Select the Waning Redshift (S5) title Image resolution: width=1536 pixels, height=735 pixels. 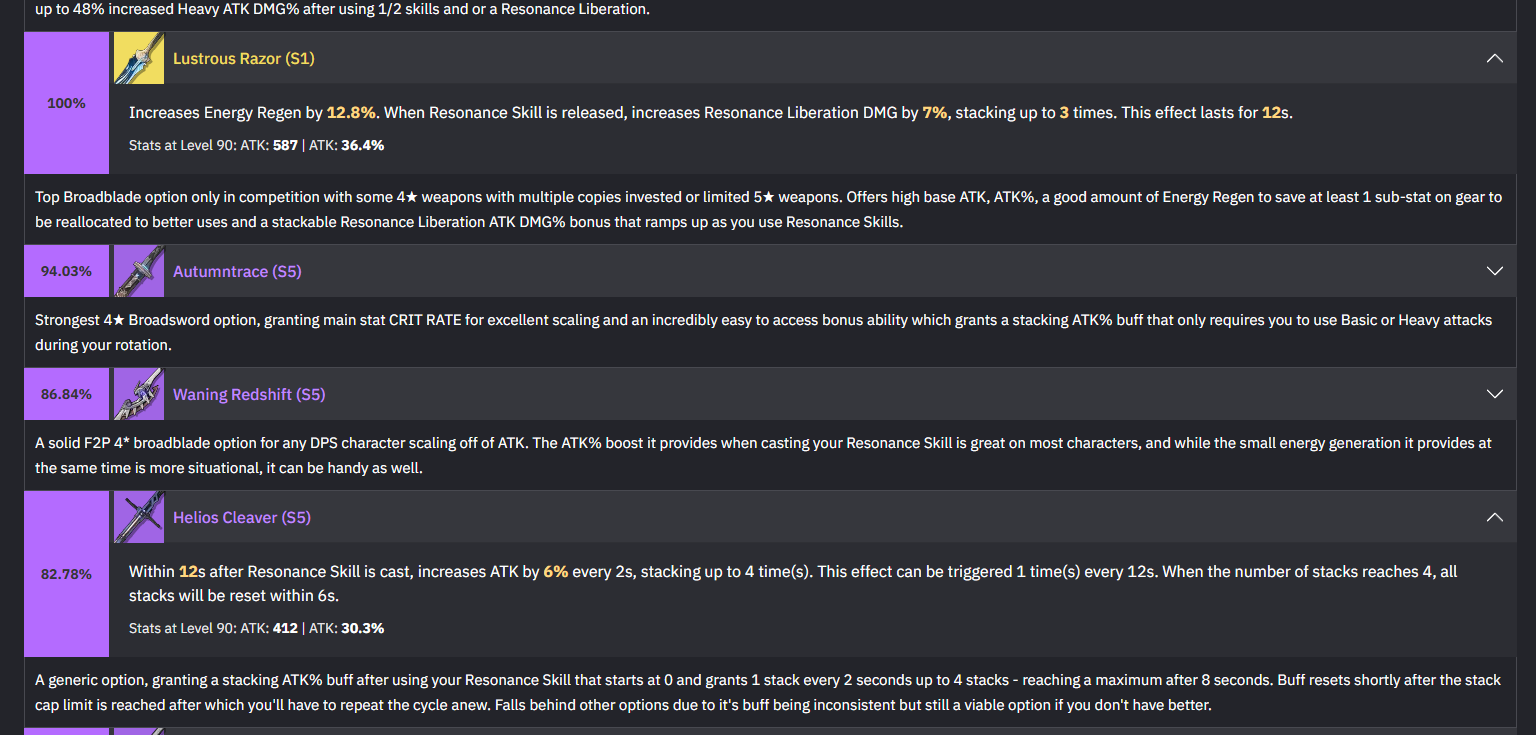coord(249,394)
